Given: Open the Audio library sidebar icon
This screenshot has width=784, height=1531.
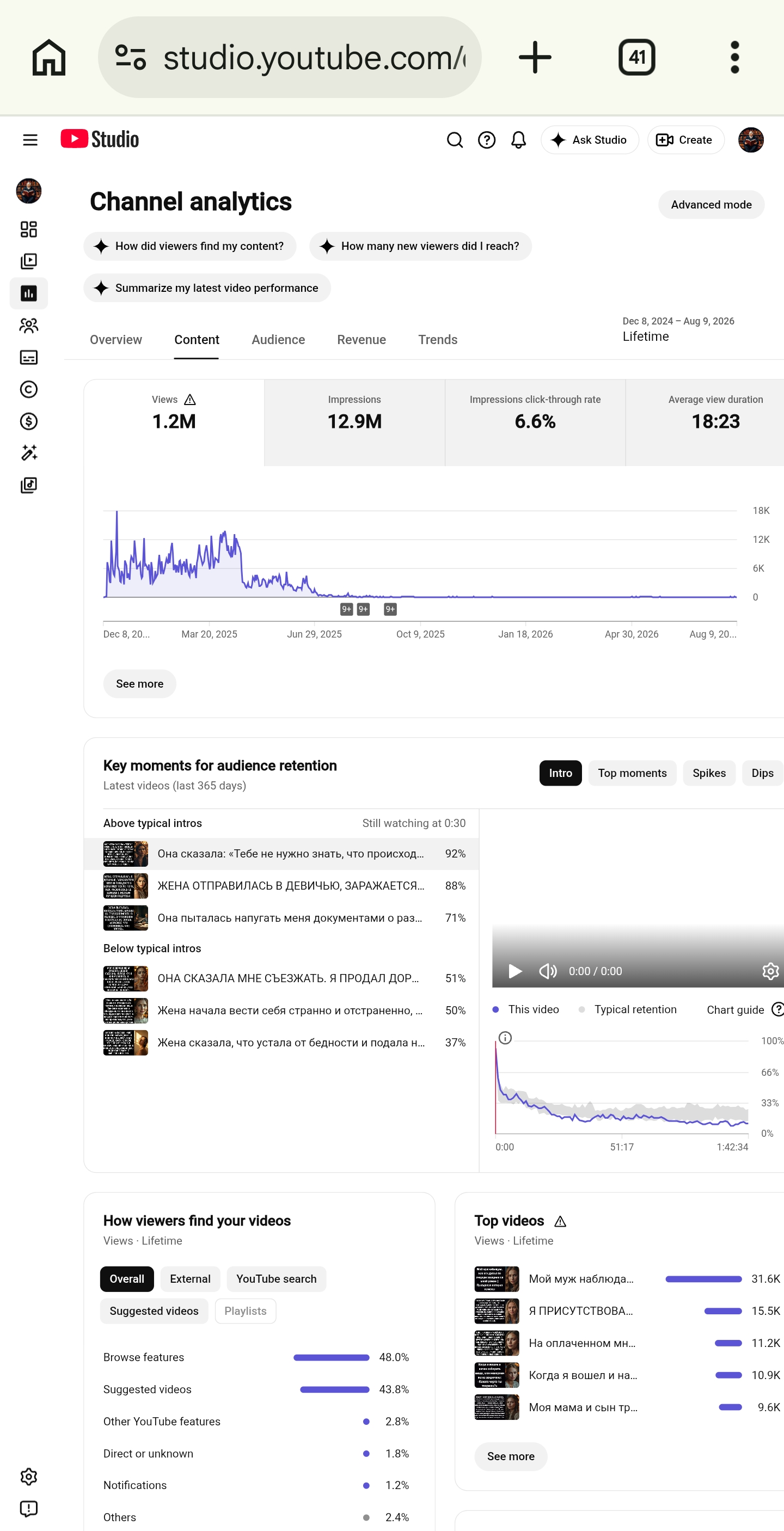Looking at the screenshot, I should point(28,486).
